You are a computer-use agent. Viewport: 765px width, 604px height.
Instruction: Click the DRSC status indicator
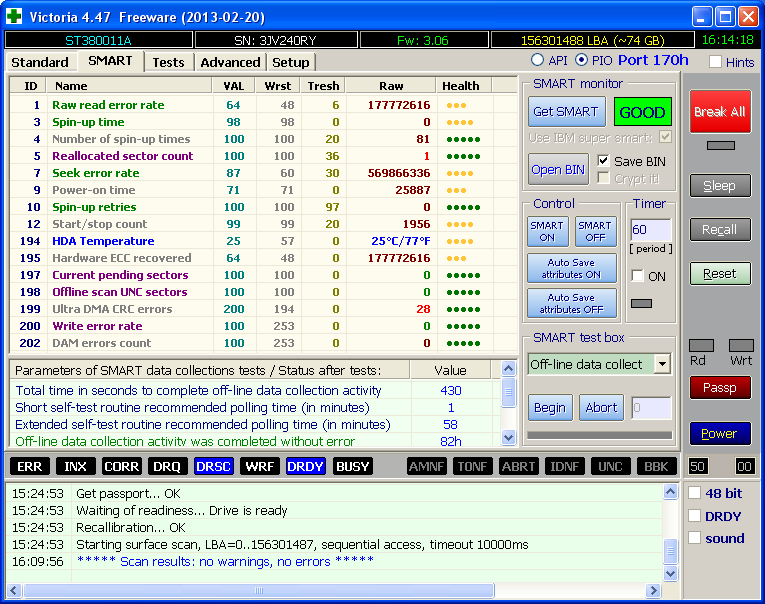click(x=214, y=467)
